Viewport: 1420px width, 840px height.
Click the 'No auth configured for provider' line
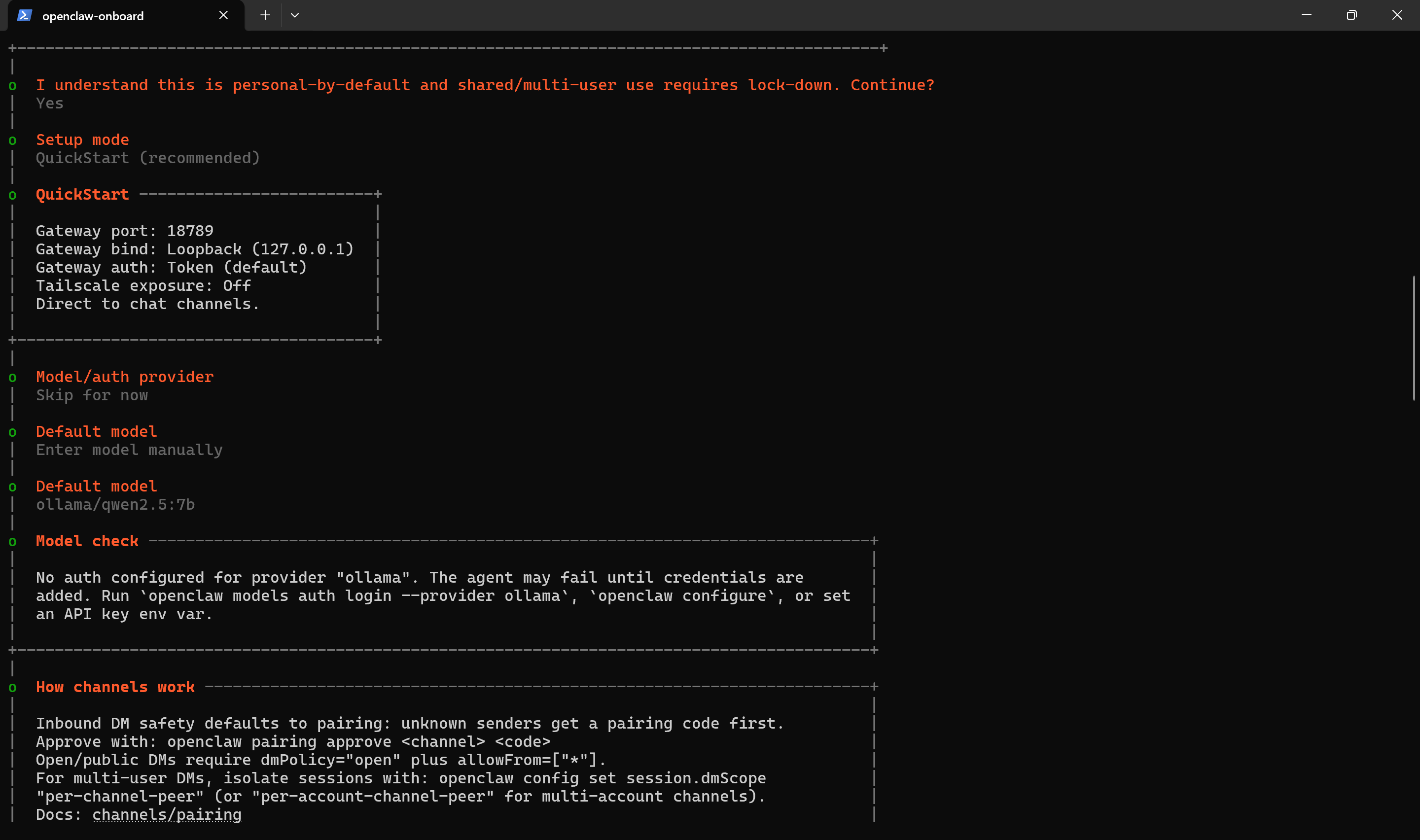[420, 577]
